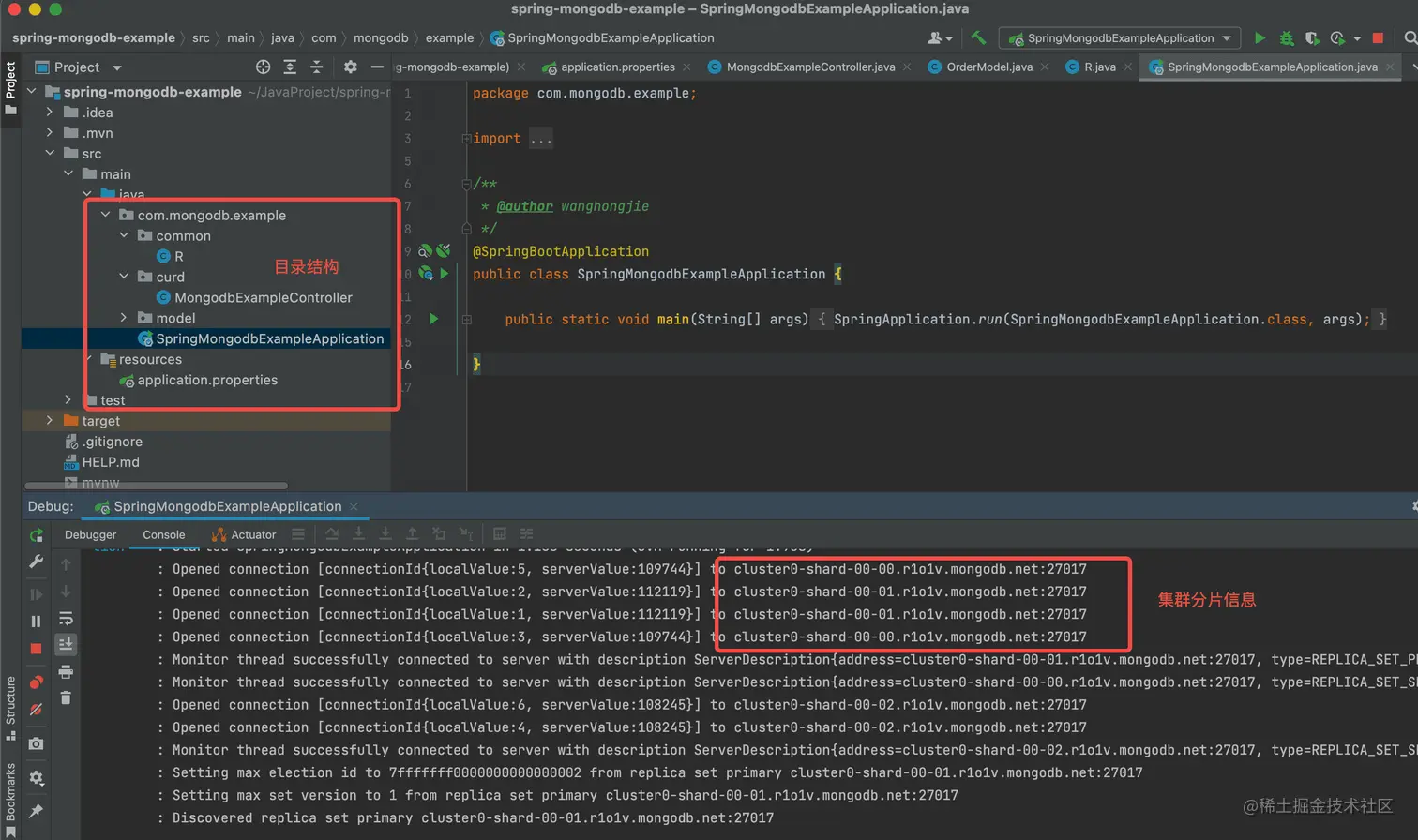Build the project with the hammer icon
1418x840 pixels.
[978, 38]
